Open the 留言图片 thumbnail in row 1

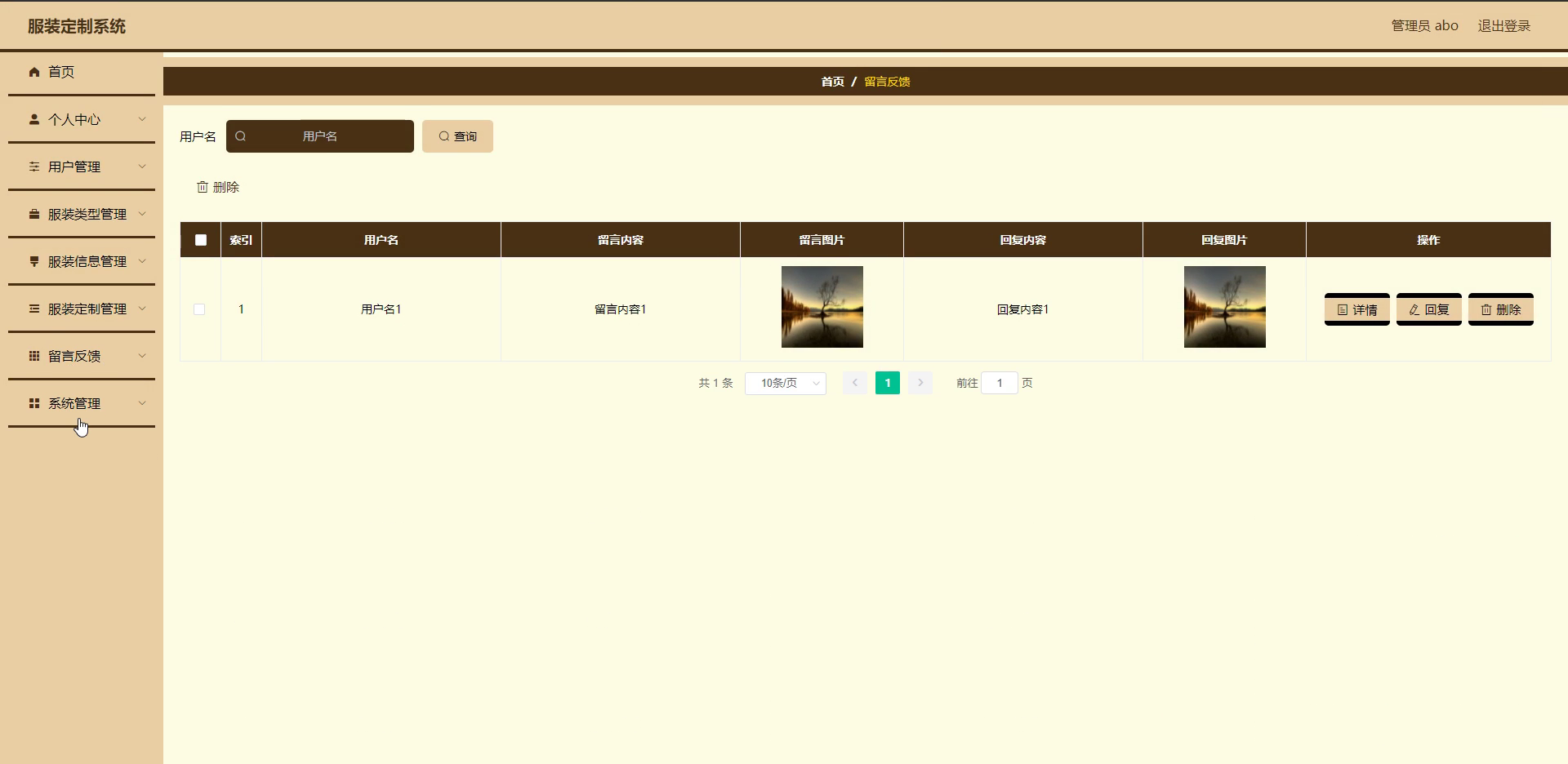coord(822,307)
